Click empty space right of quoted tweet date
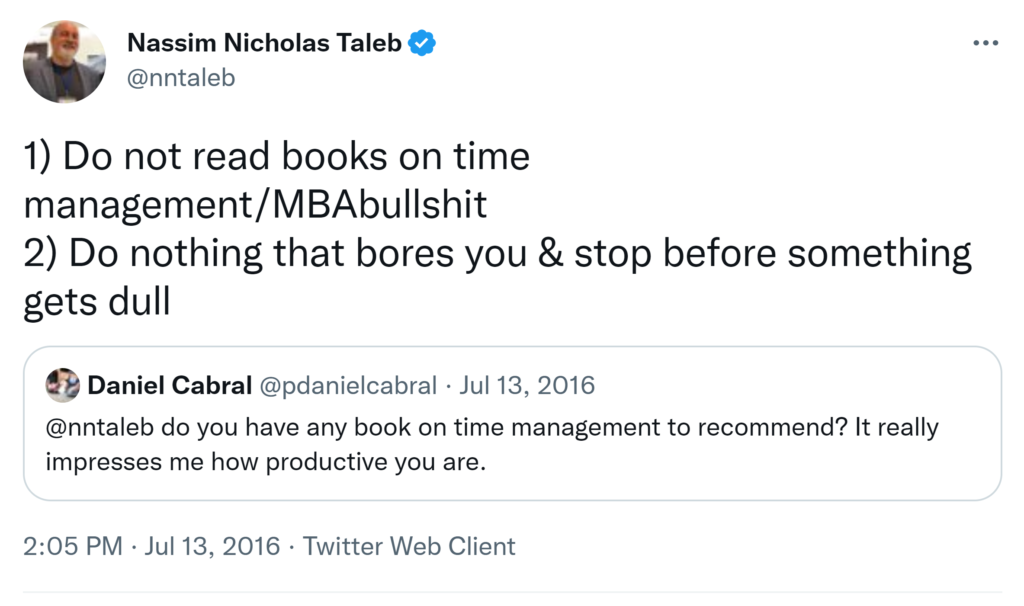 (x=800, y=385)
